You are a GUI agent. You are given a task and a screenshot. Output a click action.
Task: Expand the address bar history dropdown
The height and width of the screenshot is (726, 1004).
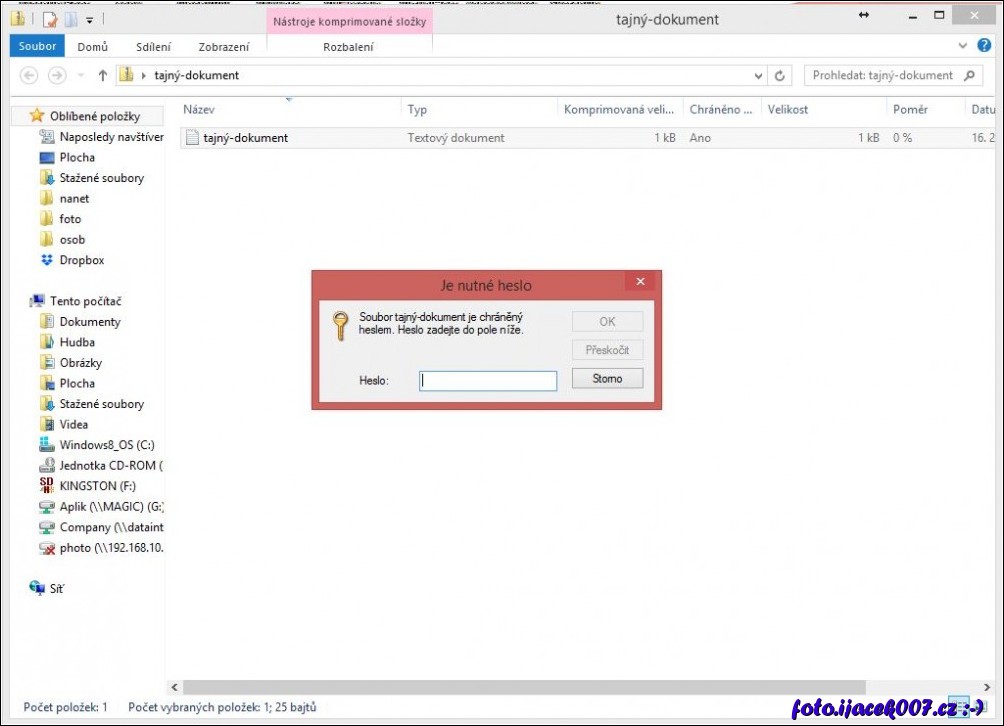[x=758, y=76]
